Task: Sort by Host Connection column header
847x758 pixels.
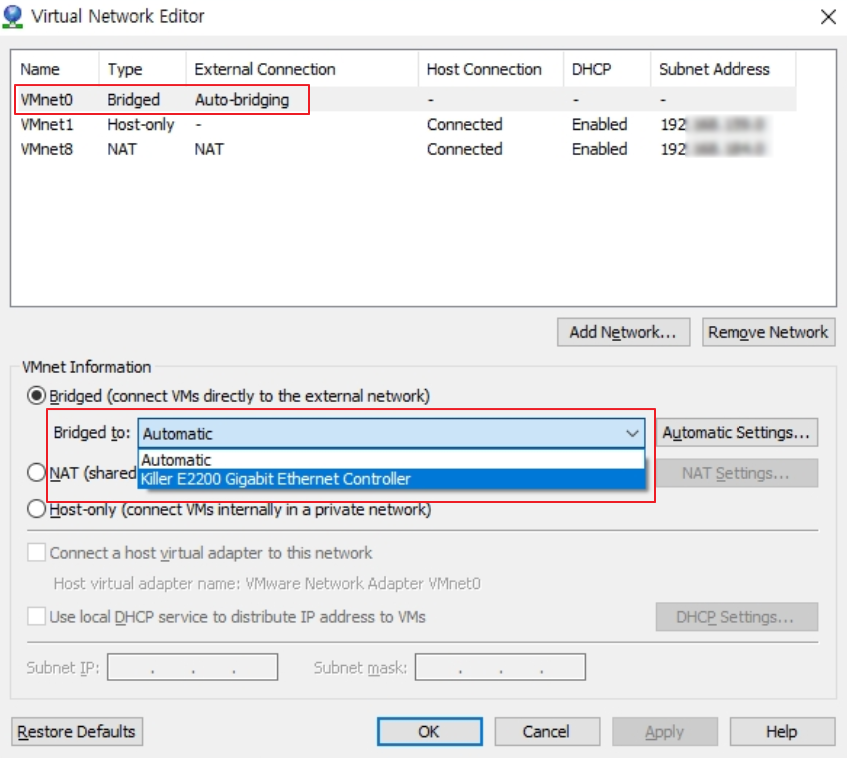Action: pos(491,69)
